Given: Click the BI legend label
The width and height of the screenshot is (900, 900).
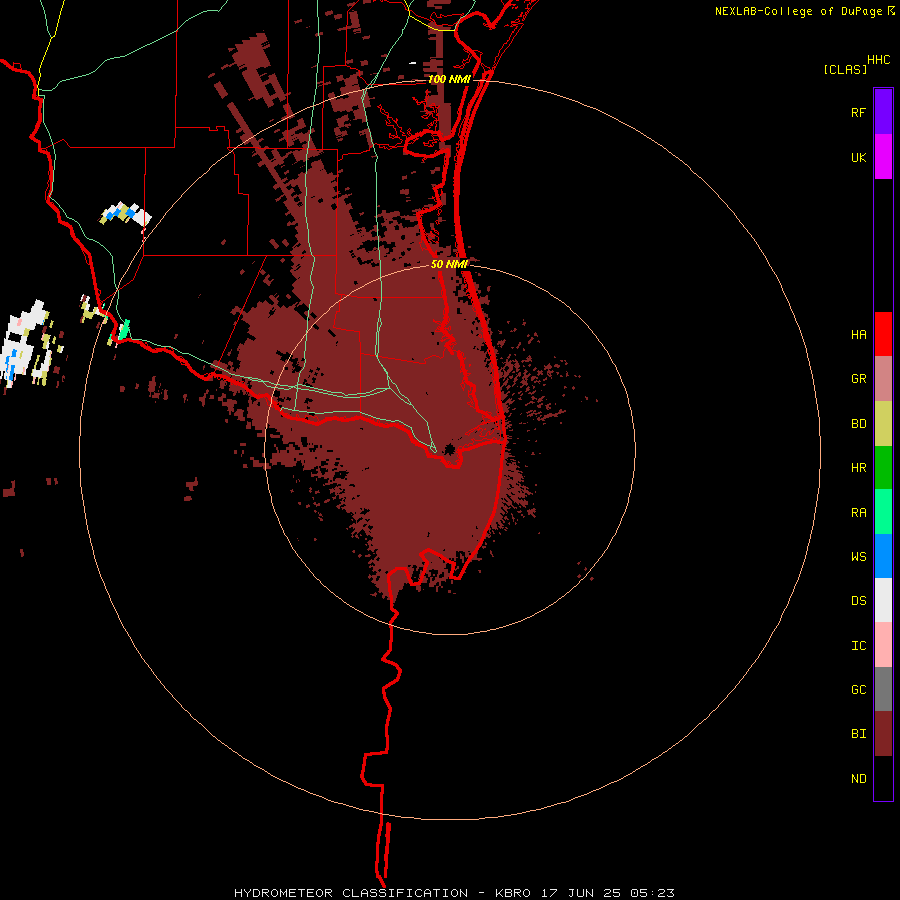Looking at the screenshot, I should (x=858, y=734).
